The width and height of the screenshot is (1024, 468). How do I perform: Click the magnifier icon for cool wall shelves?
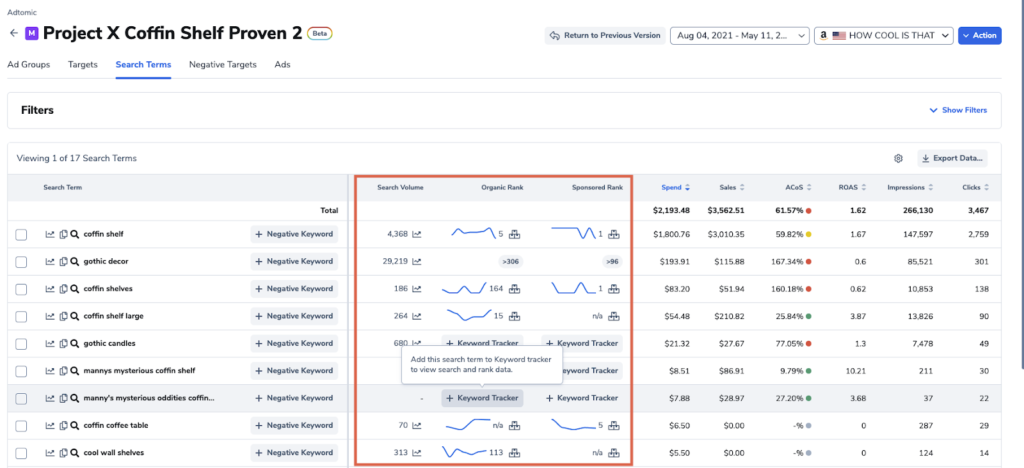click(74, 452)
